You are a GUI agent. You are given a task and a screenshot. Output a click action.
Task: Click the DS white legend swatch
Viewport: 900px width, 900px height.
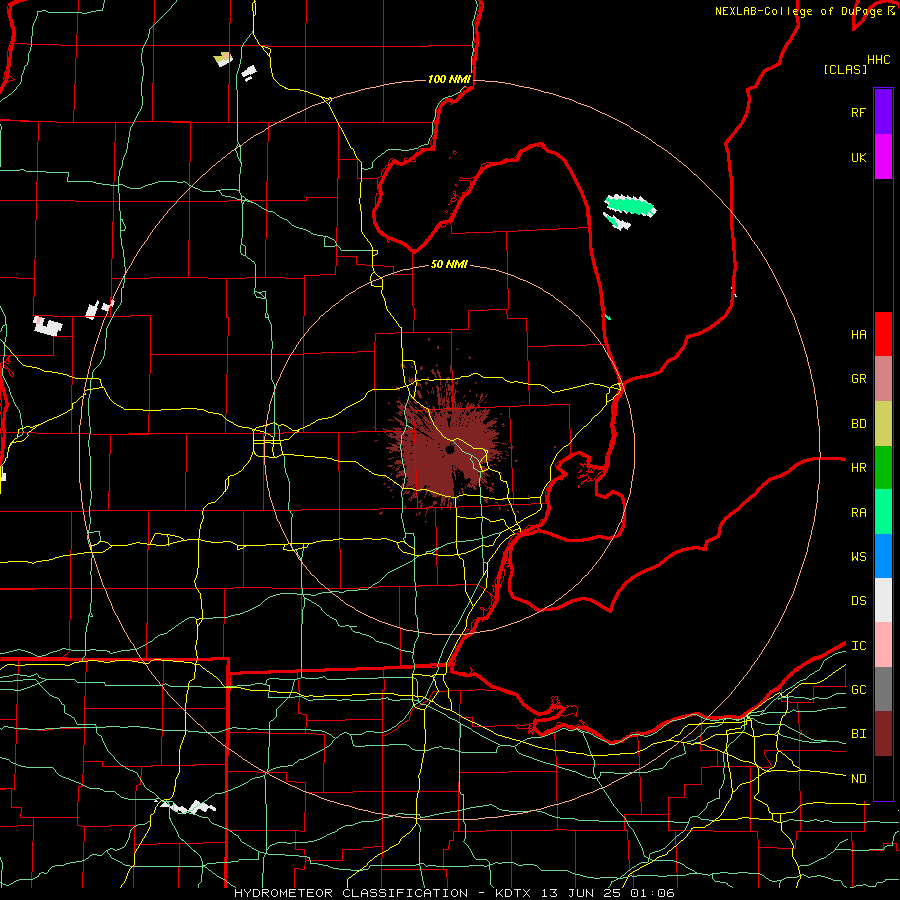coord(883,600)
